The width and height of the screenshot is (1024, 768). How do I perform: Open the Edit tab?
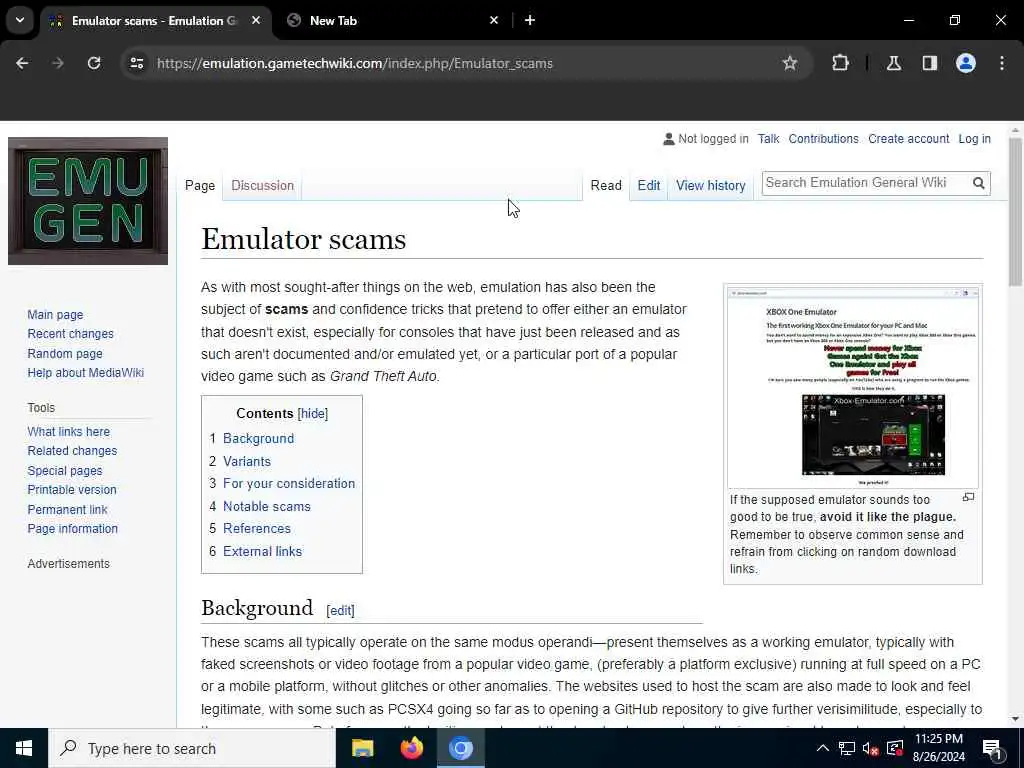[x=648, y=185]
